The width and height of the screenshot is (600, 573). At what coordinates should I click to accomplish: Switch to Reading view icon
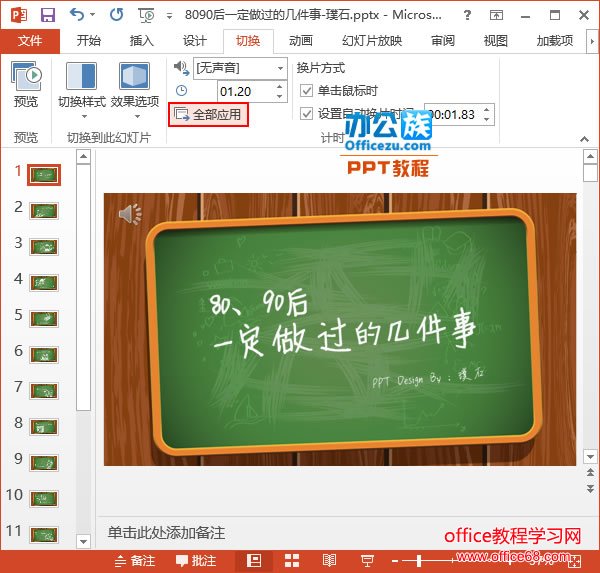coord(329,561)
